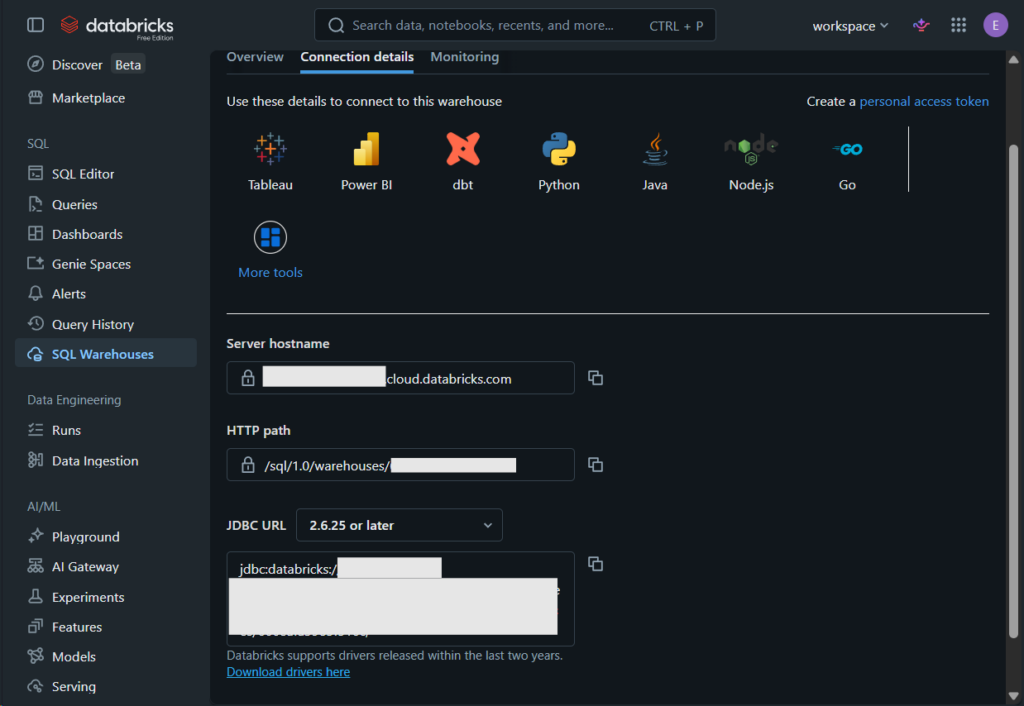Viewport: 1024px width, 706px height.
Task: Click the Download drivers here link
Action: coord(288,671)
